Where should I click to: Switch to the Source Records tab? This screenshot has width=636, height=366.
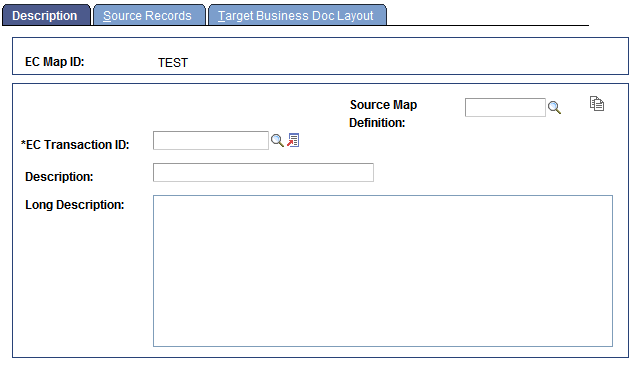pos(149,15)
